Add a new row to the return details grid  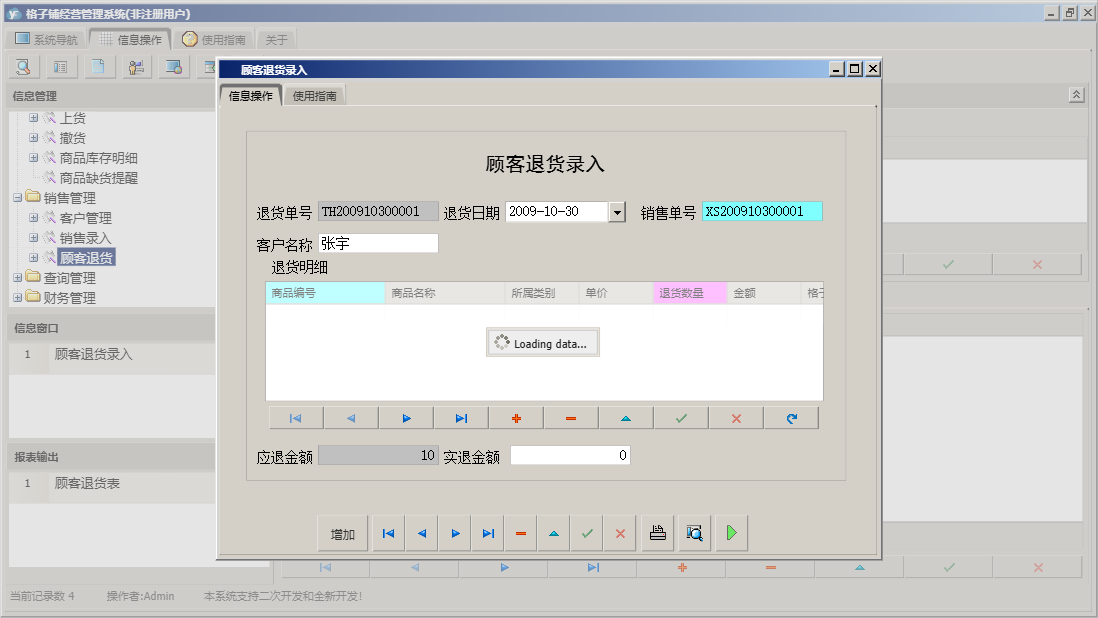(x=516, y=417)
